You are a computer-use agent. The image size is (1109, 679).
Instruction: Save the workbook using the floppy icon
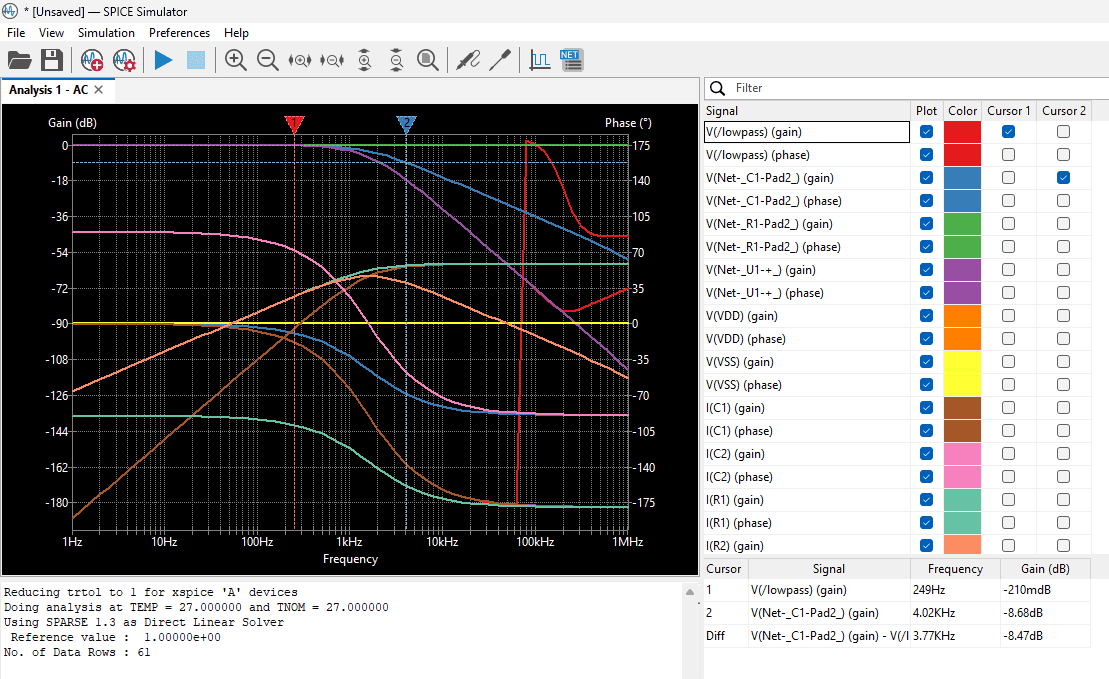[x=52, y=60]
